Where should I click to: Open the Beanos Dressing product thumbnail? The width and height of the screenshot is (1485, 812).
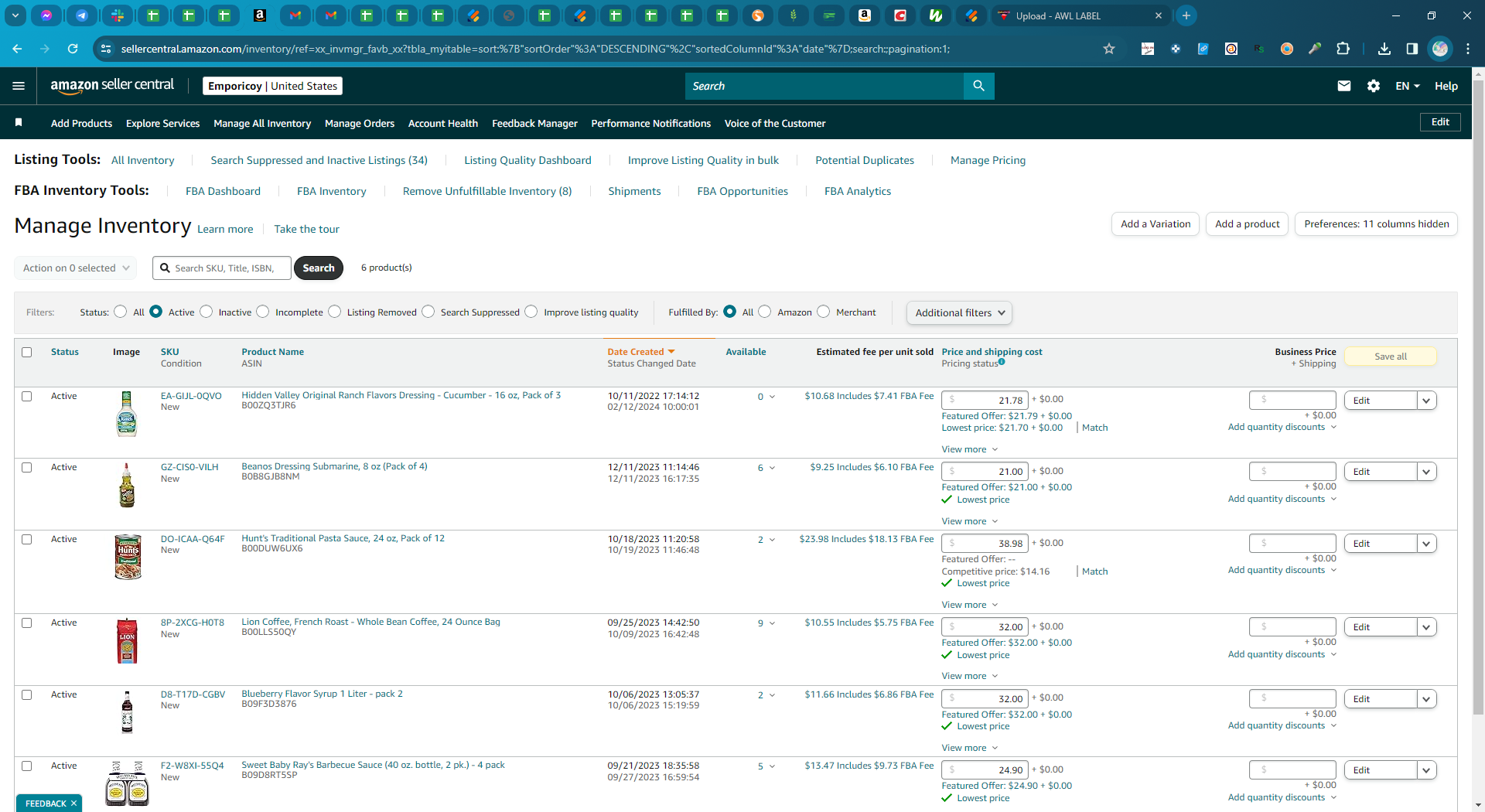(x=127, y=486)
